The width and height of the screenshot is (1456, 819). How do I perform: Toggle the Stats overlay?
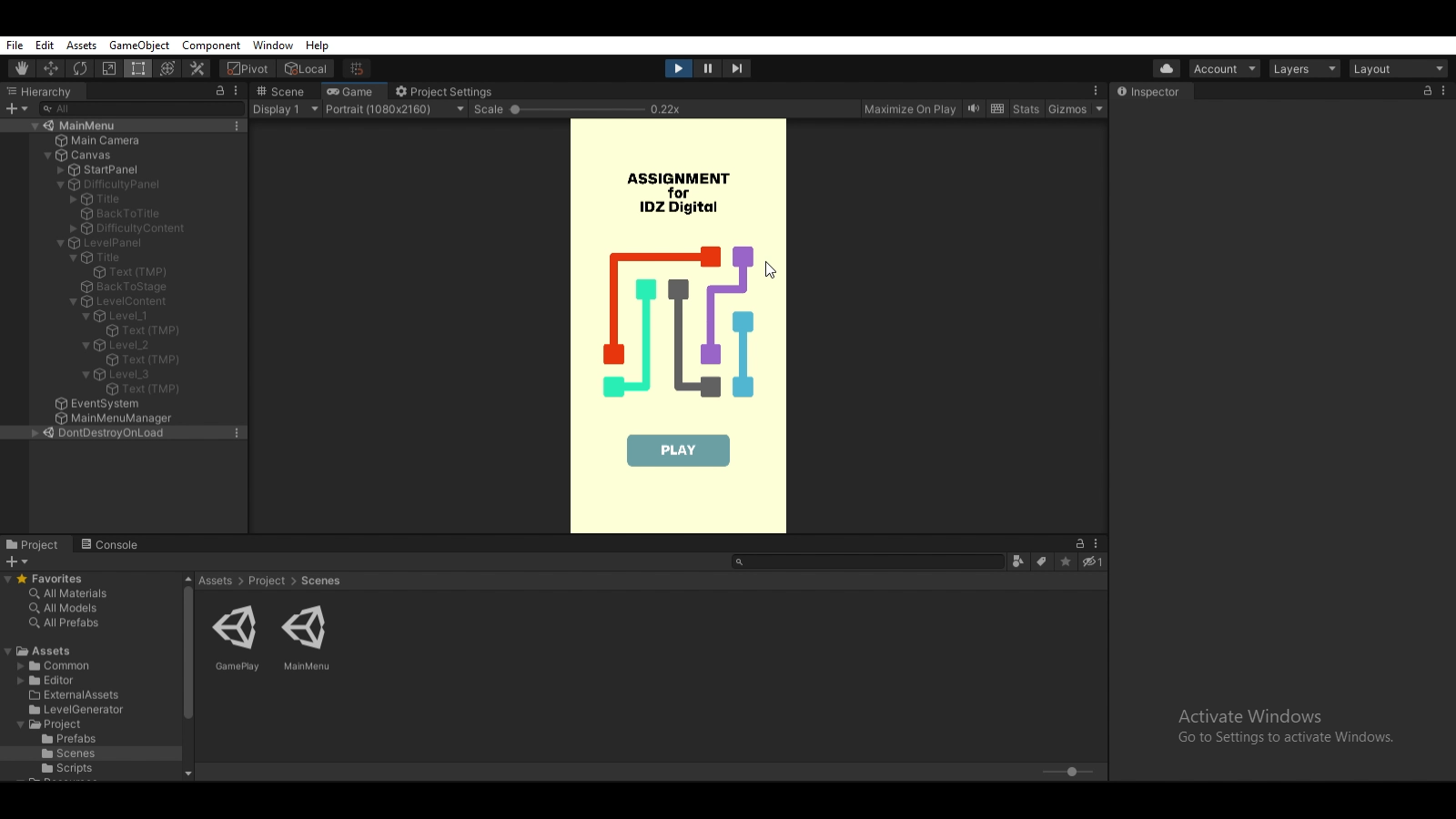[1026, 109]
